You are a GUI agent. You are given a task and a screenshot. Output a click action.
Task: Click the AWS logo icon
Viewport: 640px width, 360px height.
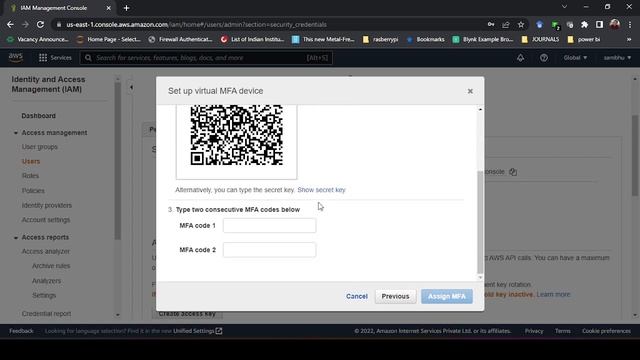pyautogui.click(x=16, y=58)
